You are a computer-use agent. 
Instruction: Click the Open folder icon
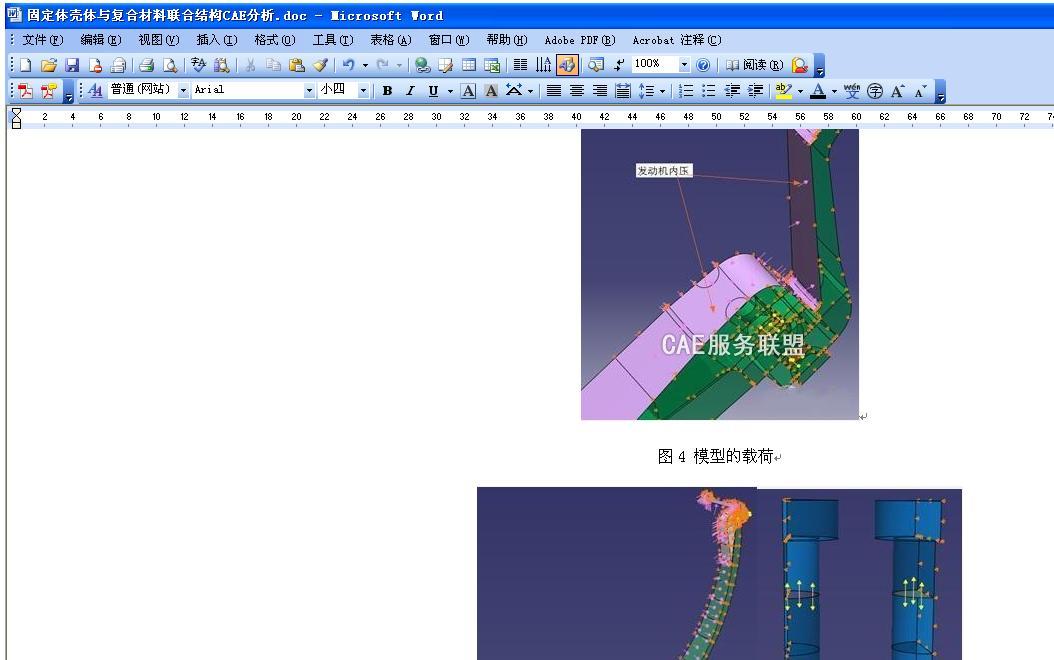(x=48, y=65)
